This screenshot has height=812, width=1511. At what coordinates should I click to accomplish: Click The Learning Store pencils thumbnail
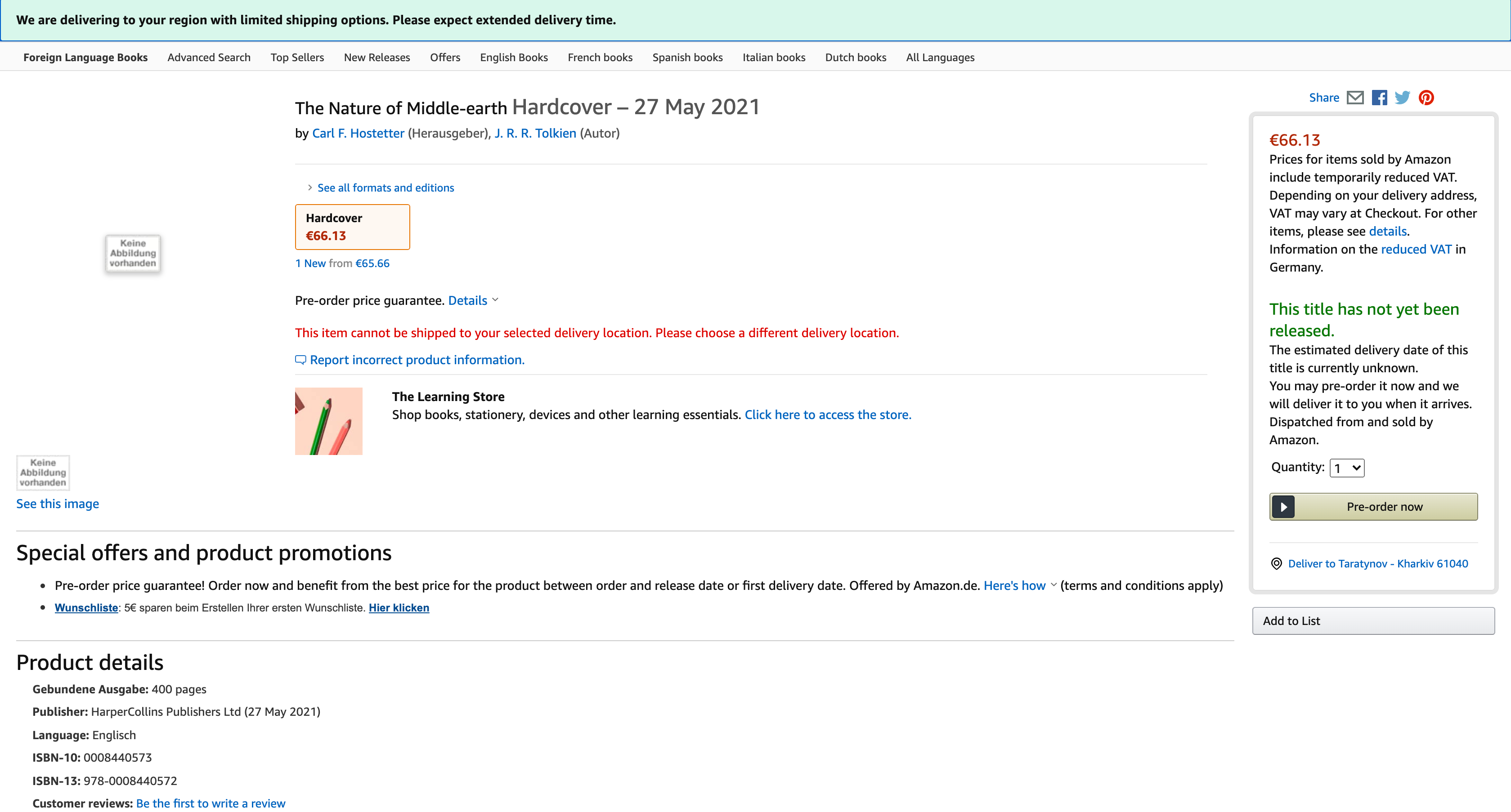click(x=328, y=421)
